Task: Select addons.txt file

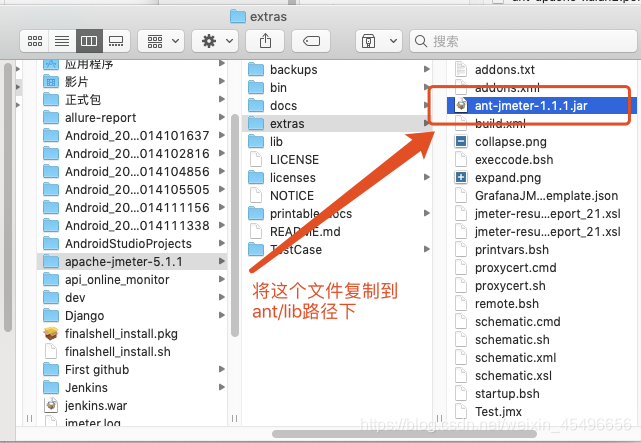Action: coord(542,69)
